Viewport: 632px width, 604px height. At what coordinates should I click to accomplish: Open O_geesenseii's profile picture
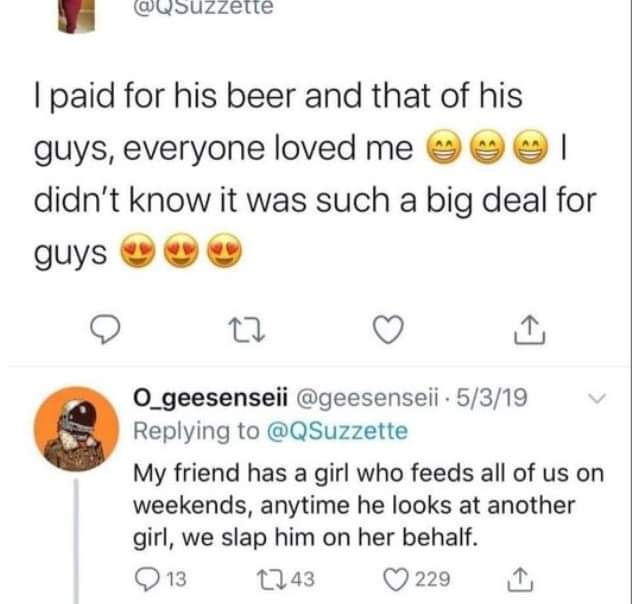point(78,431)
